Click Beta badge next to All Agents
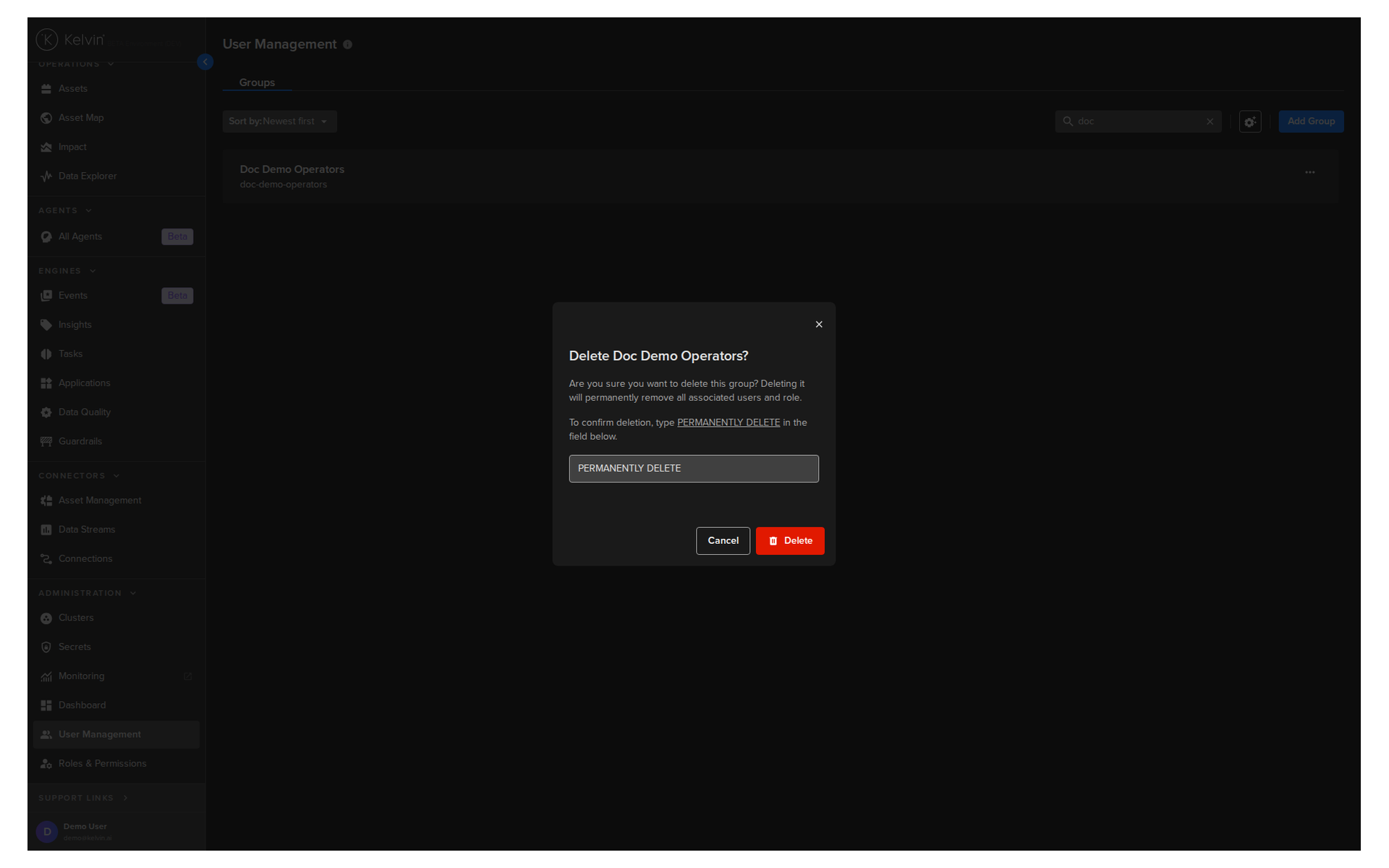The width and height of the screenshot is (1389, 868). click(x=177, y=237)
